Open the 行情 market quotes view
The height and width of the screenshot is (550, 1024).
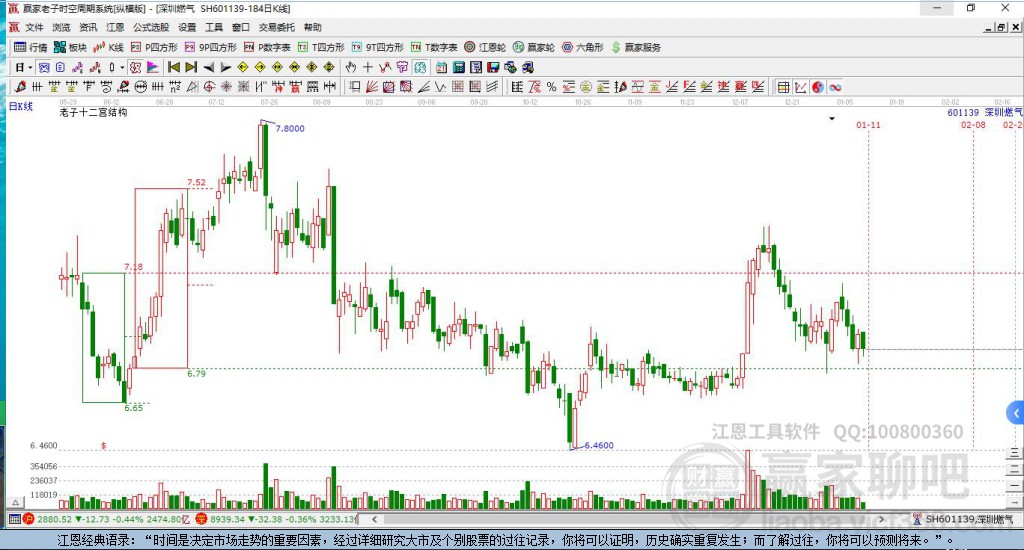click(31, 47)
